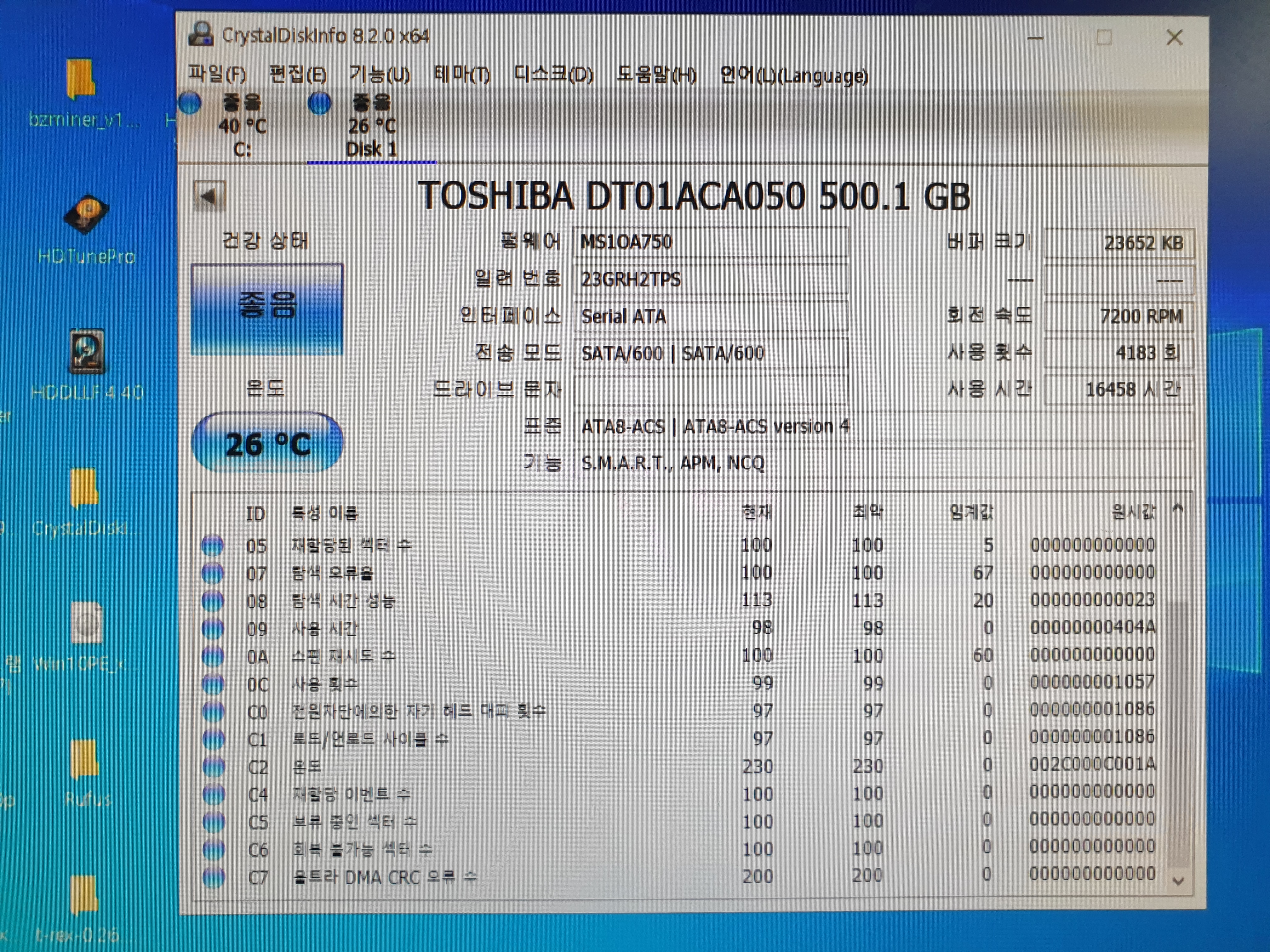Screen dimensions: 1270x952
Task: Click the interface field Serial ATA
Action: point(710,316)
